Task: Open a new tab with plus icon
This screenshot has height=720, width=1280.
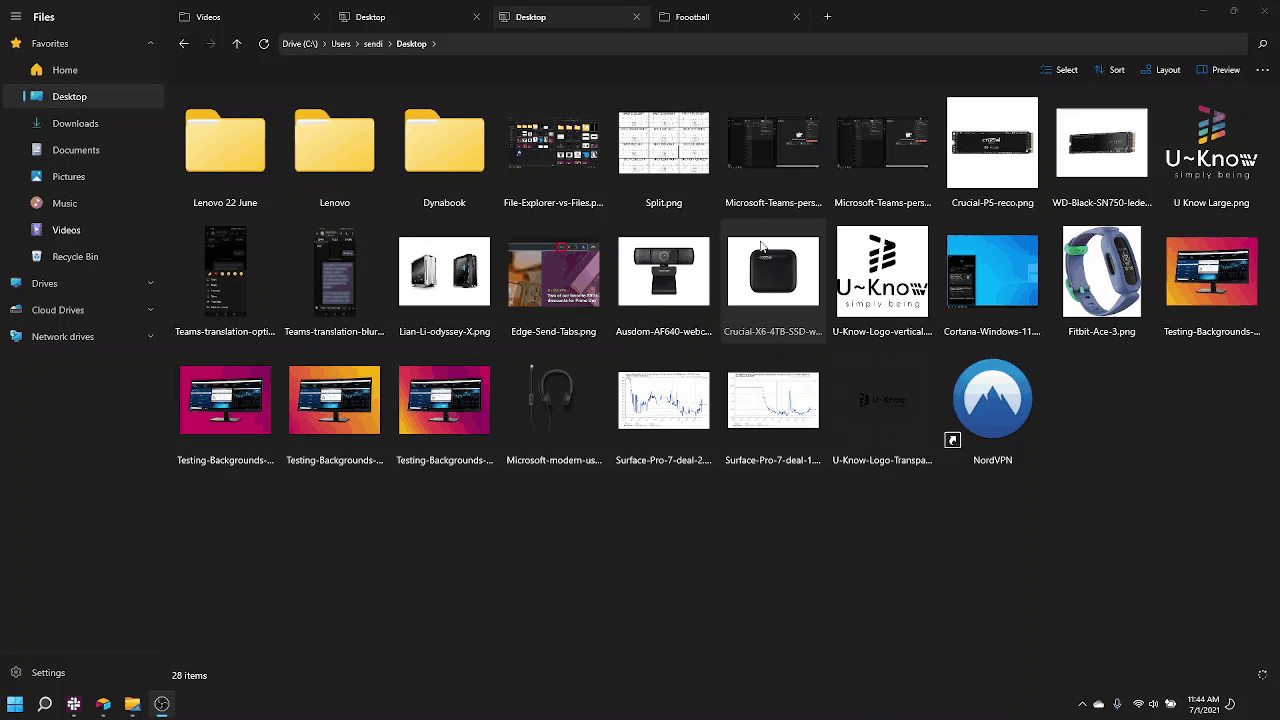Action: 827,17
